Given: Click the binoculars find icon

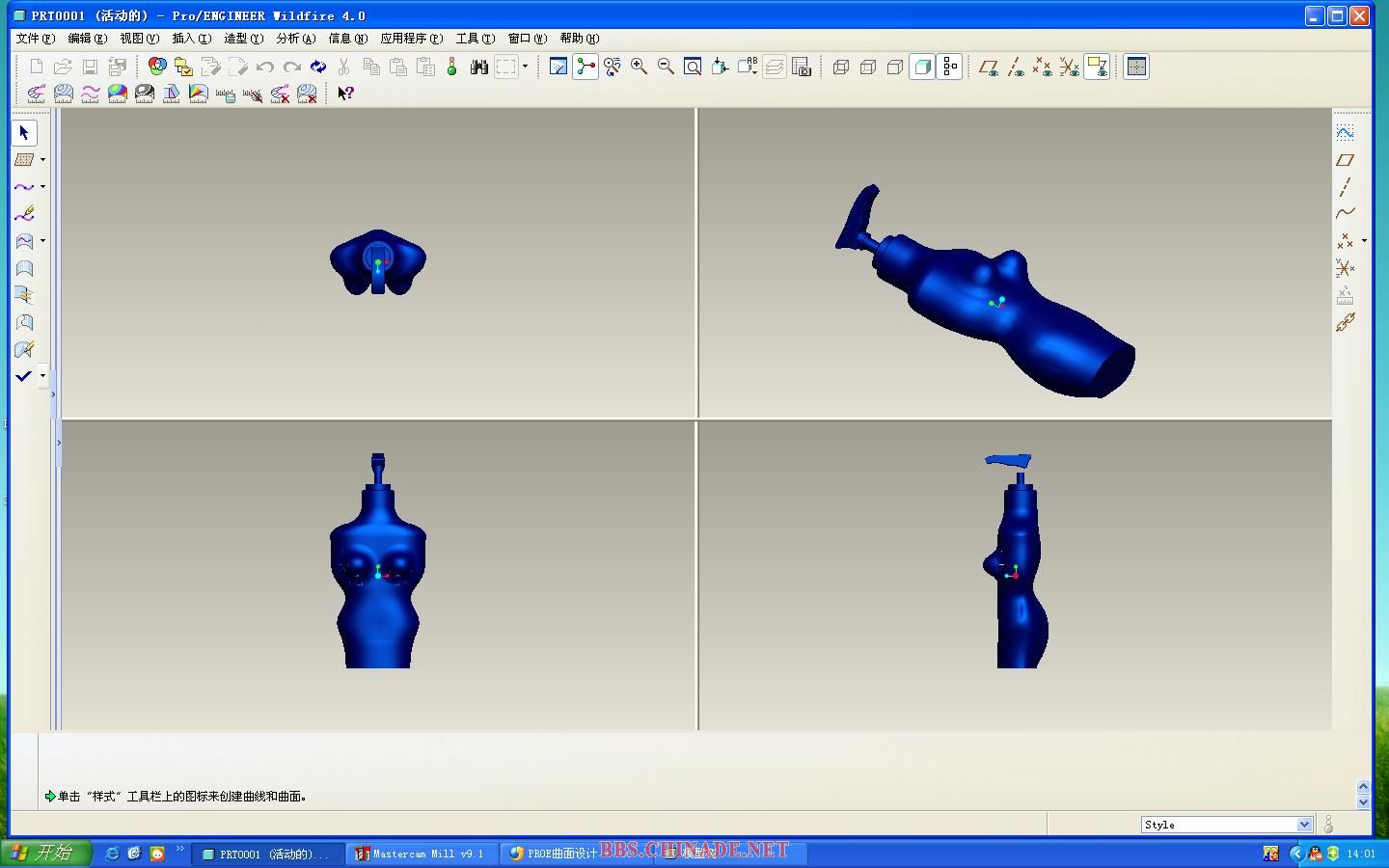Looking at the screenshot, I should tap(478, 67).
